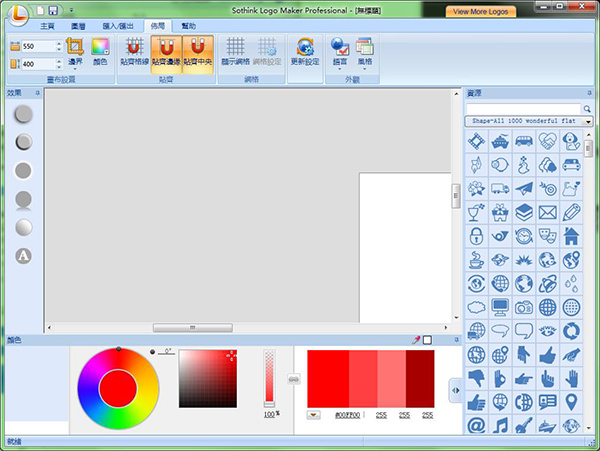The height and width of the screenshot is (451, 600).
Task: Open the canvas 顏色 color dropdown in the ribbon
Action: (x=100, y=52)
